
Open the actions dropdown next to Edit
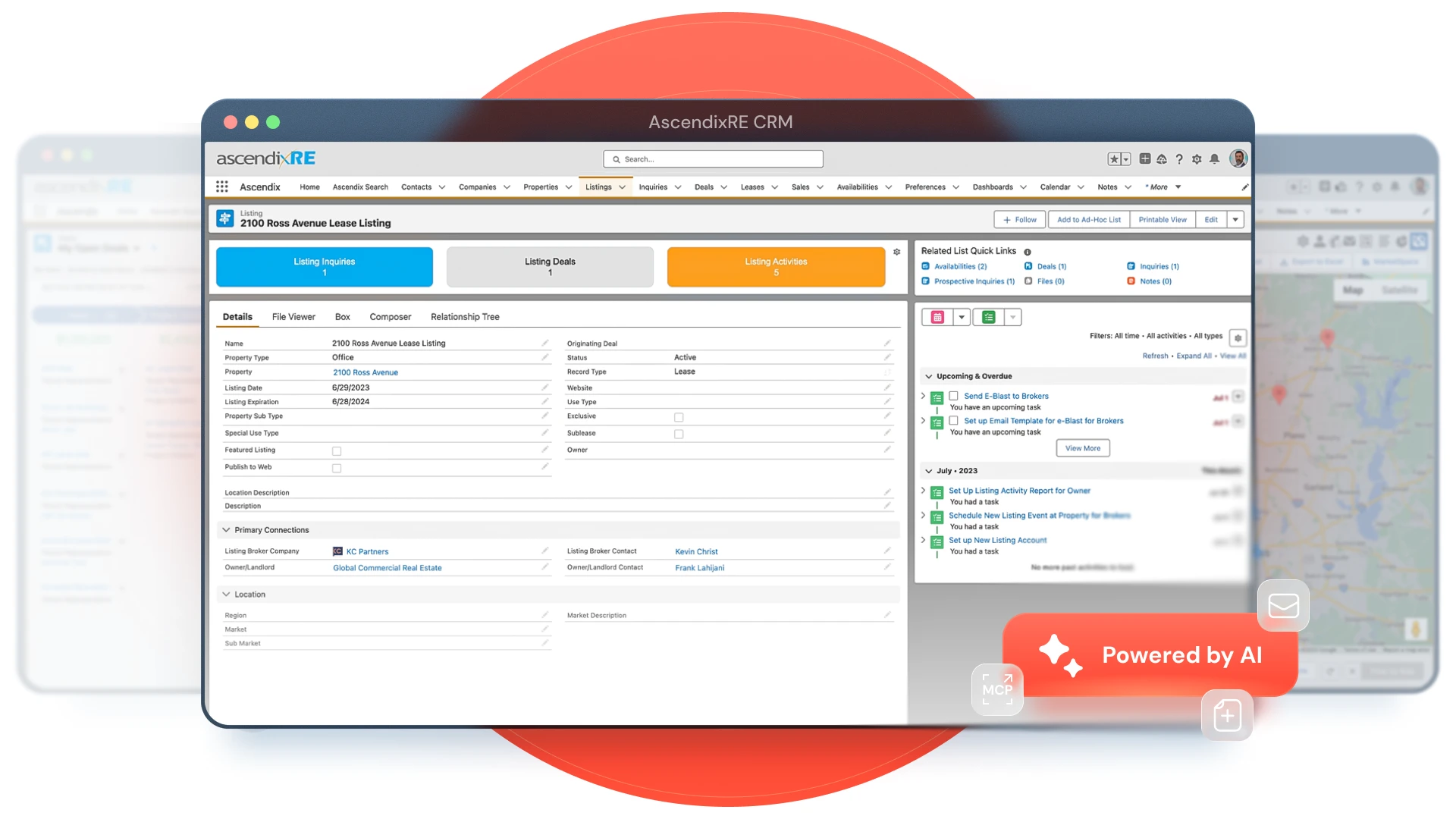(x=1235, y=220)
